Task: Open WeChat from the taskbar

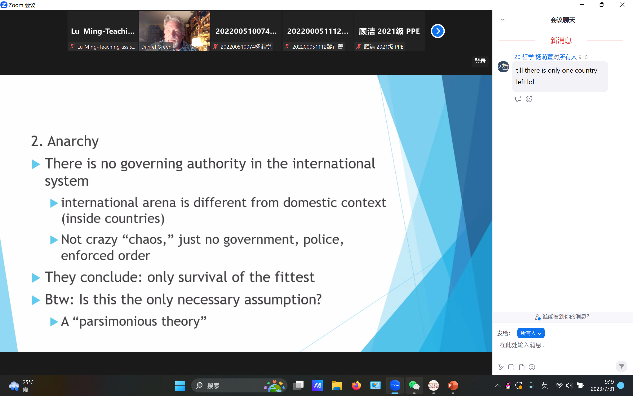Action: [414, 386]
